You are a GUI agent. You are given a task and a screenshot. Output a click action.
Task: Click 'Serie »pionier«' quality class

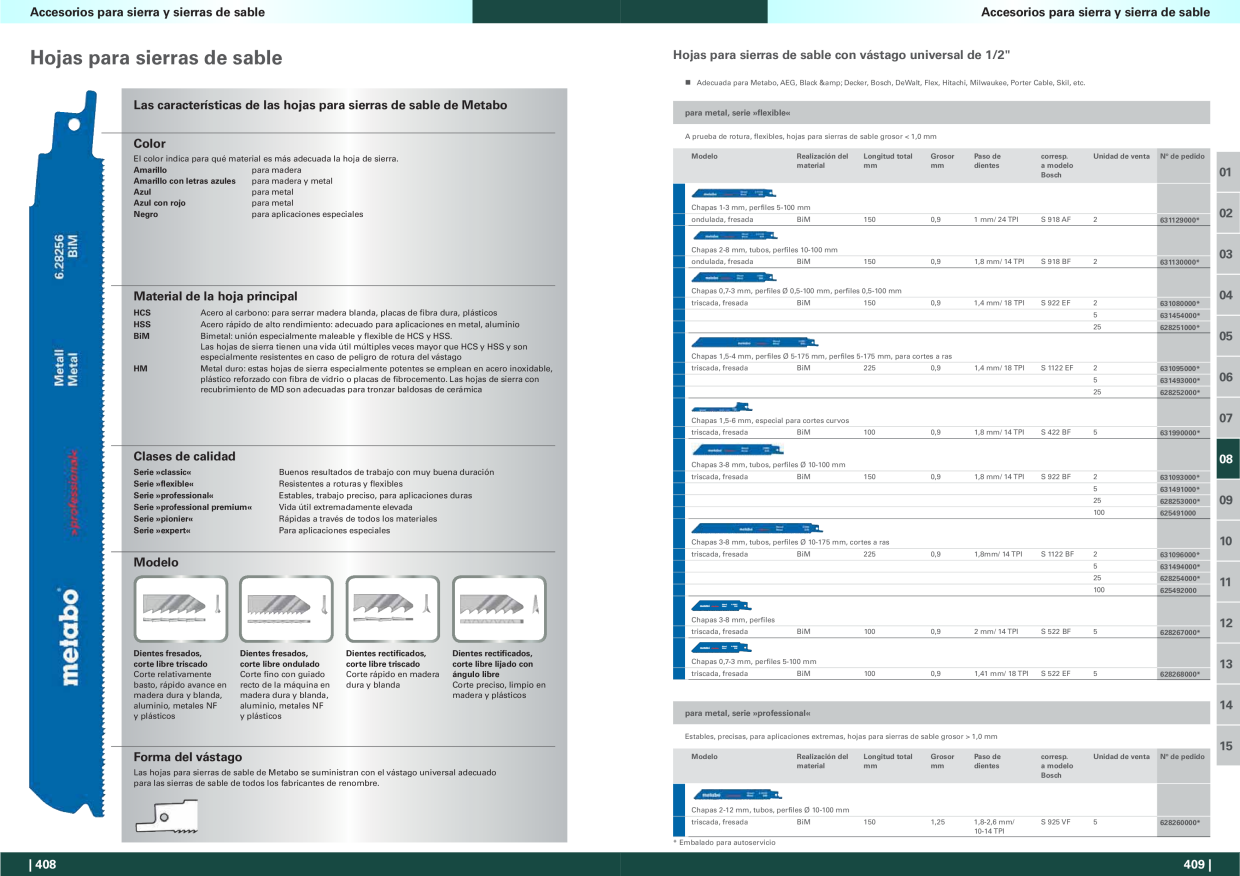coord(162,519)
